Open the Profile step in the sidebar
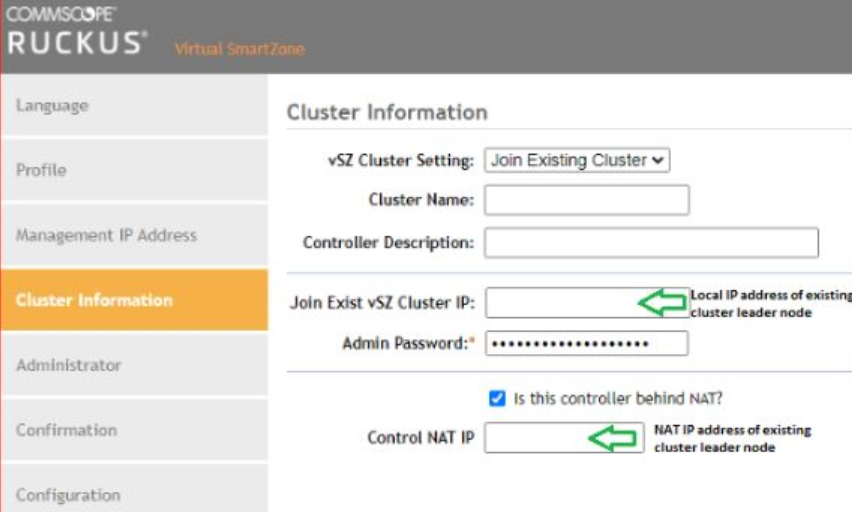Screen dimensions: 852x512 [x=134, y=170]
